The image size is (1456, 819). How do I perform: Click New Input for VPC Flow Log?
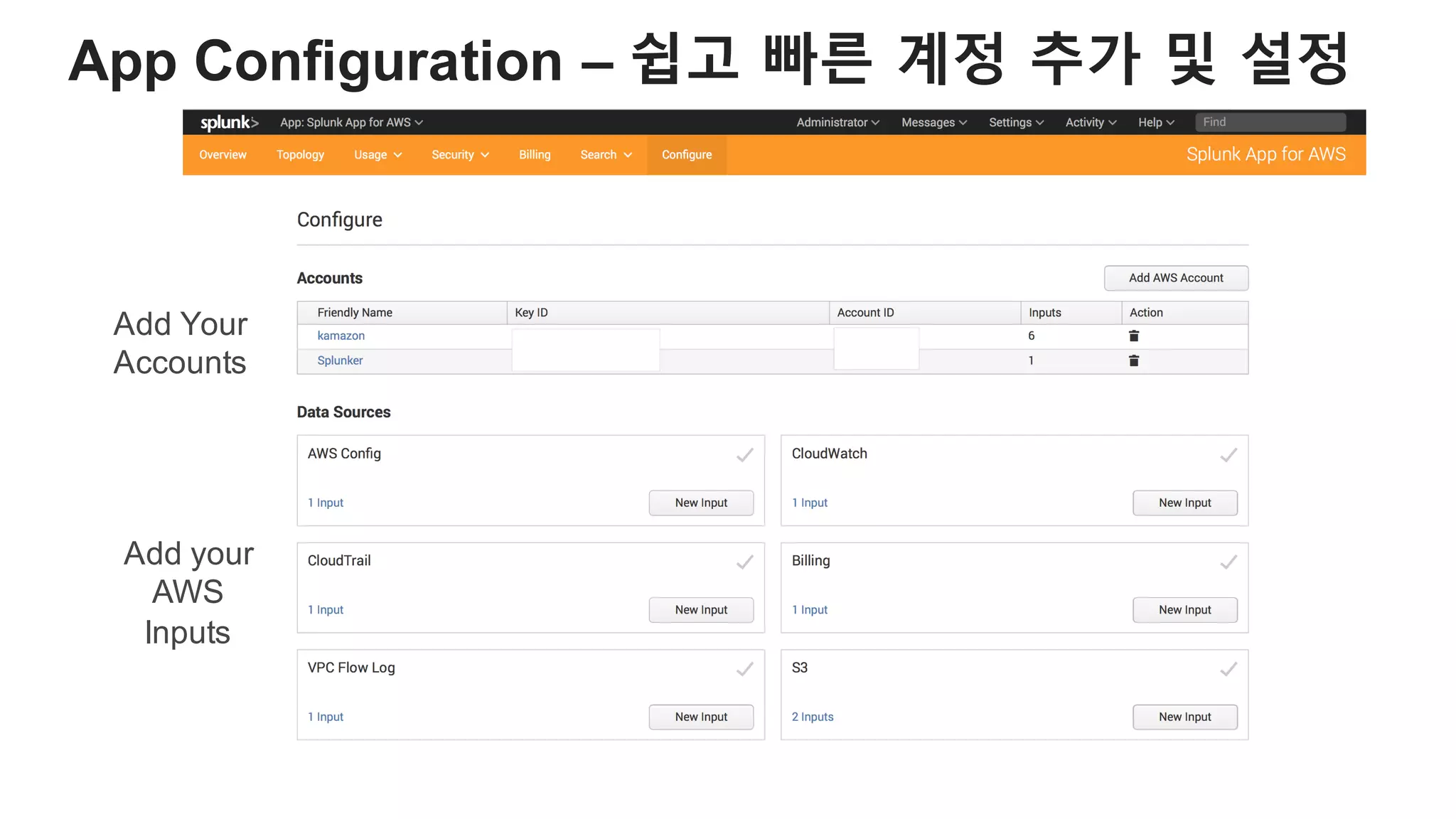(701, 717)
